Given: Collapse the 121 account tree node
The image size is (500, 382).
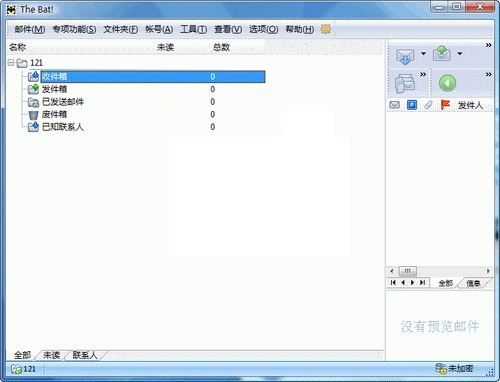Looking at the screenshot, I should coord(11,62).
